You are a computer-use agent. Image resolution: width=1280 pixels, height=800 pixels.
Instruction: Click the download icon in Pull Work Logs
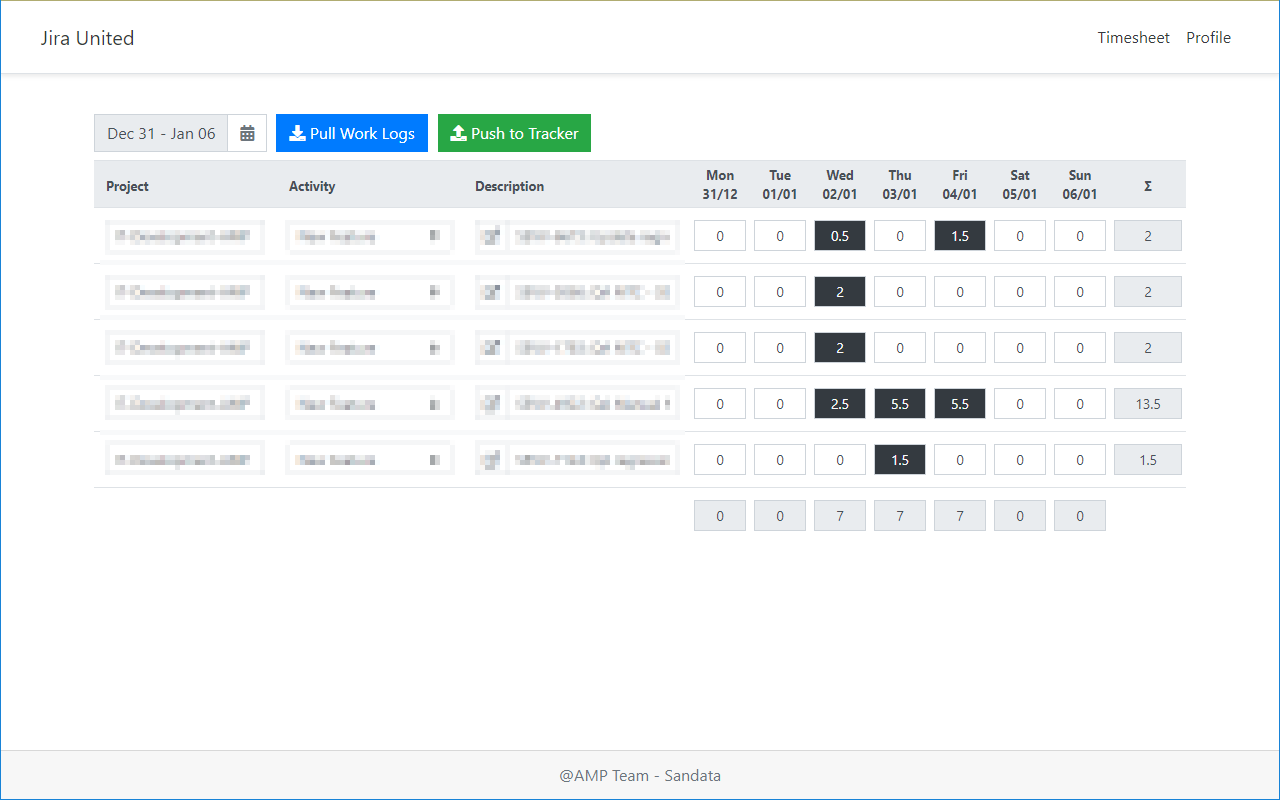tap(297, 132)
